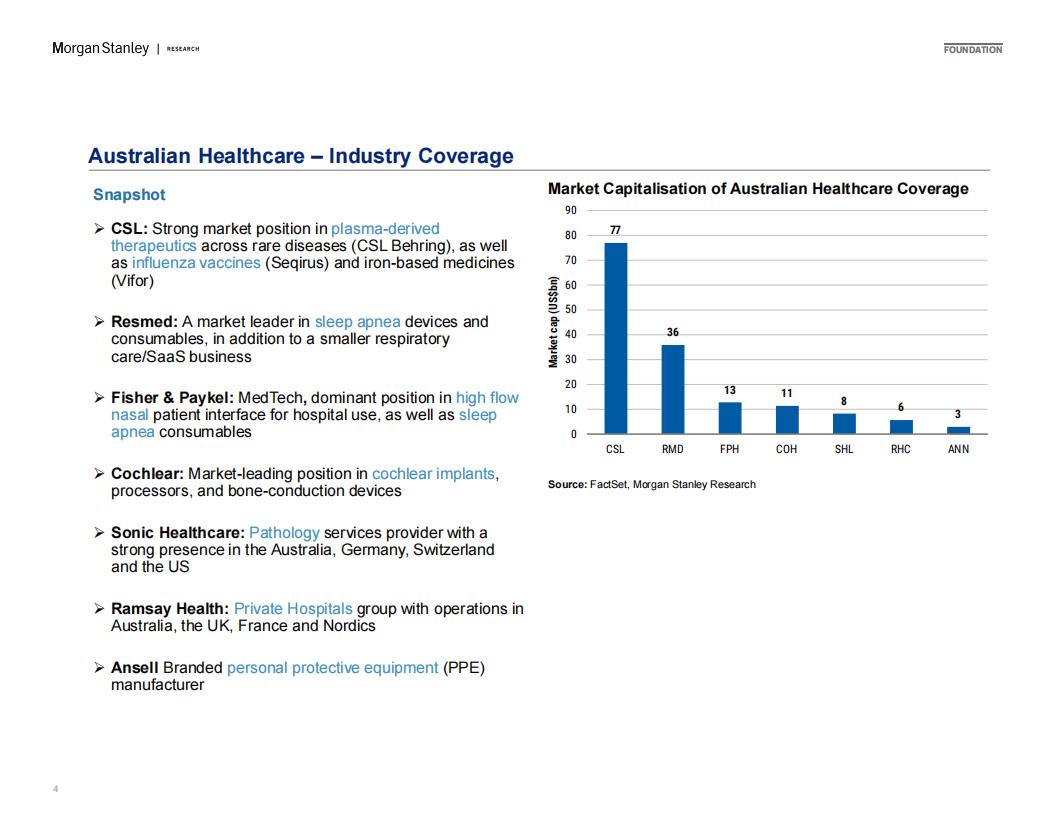Click the 'Source: FactSet, Morgan Stanley Research' note
This screenshot has height=816, width=1056.
coord(652,485)
